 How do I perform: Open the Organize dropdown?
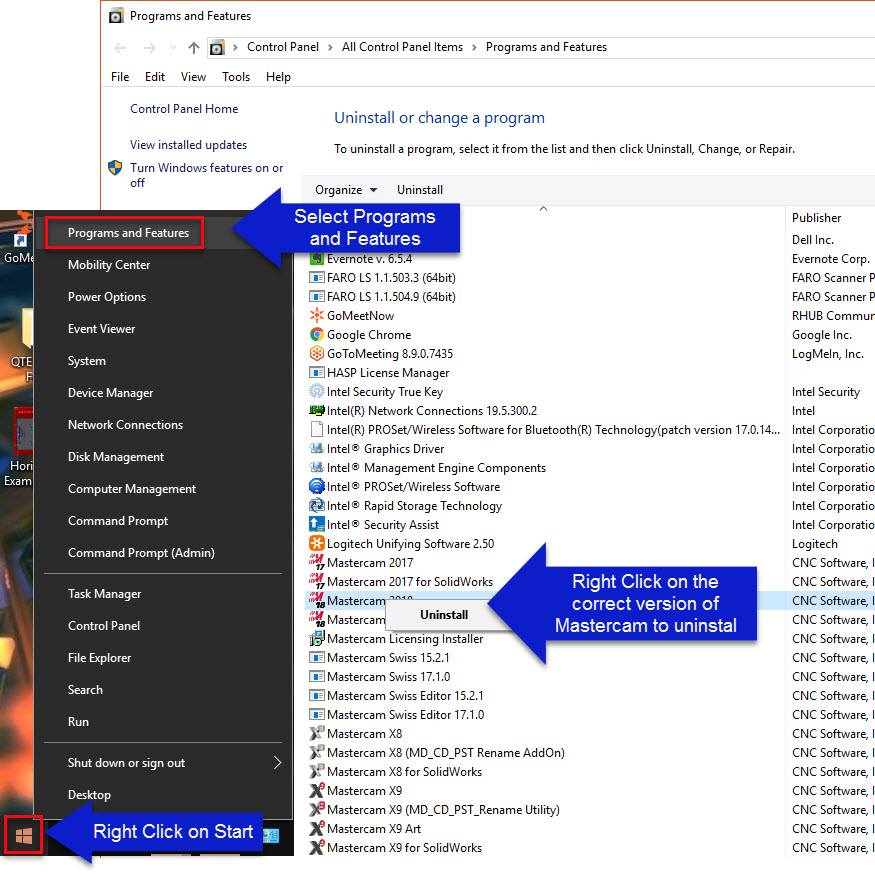(x=346, y=190)
